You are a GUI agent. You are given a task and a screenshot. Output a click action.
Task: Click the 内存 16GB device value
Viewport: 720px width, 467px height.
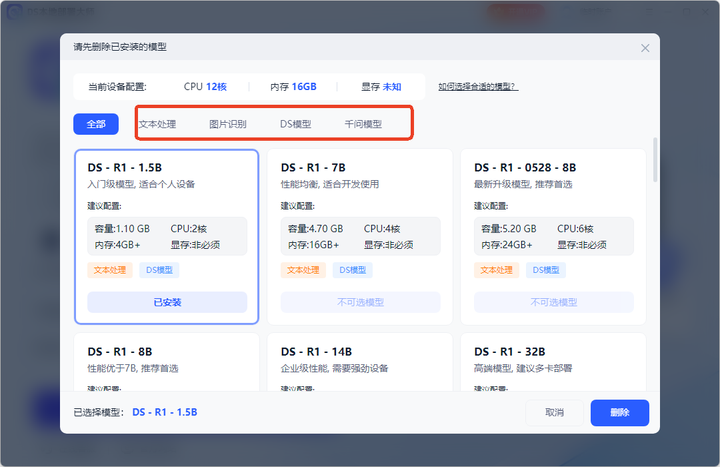coord(293,86)
